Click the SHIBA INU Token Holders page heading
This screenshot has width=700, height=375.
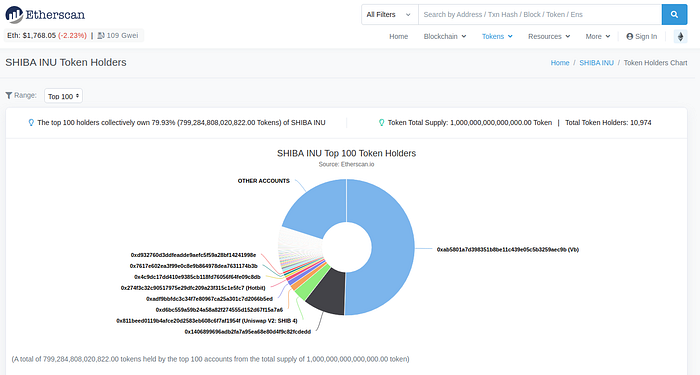tap(66, 62)
